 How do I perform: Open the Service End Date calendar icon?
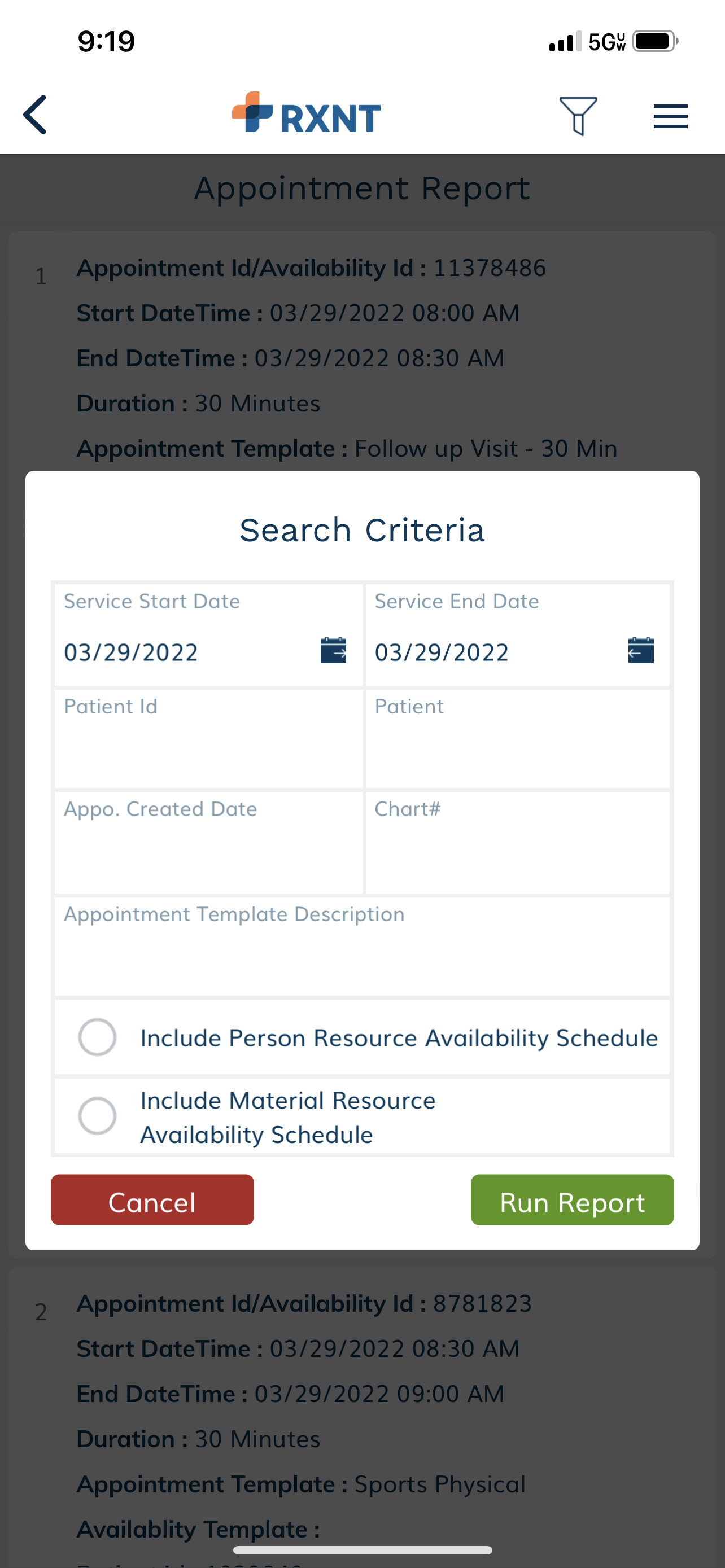(x=640, y=650)
